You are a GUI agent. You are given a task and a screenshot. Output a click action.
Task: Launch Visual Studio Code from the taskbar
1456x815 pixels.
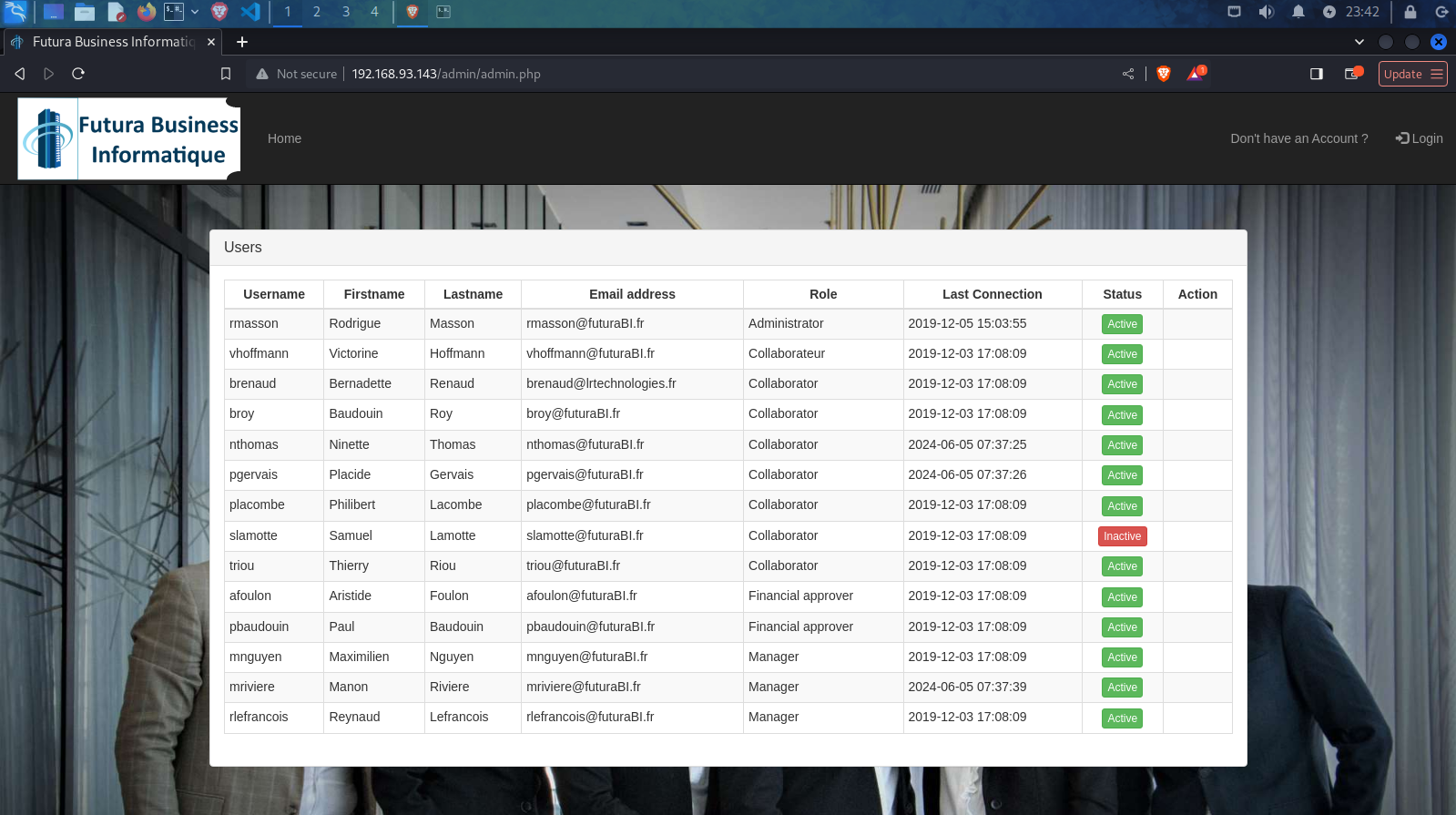(x=250, y=12)
